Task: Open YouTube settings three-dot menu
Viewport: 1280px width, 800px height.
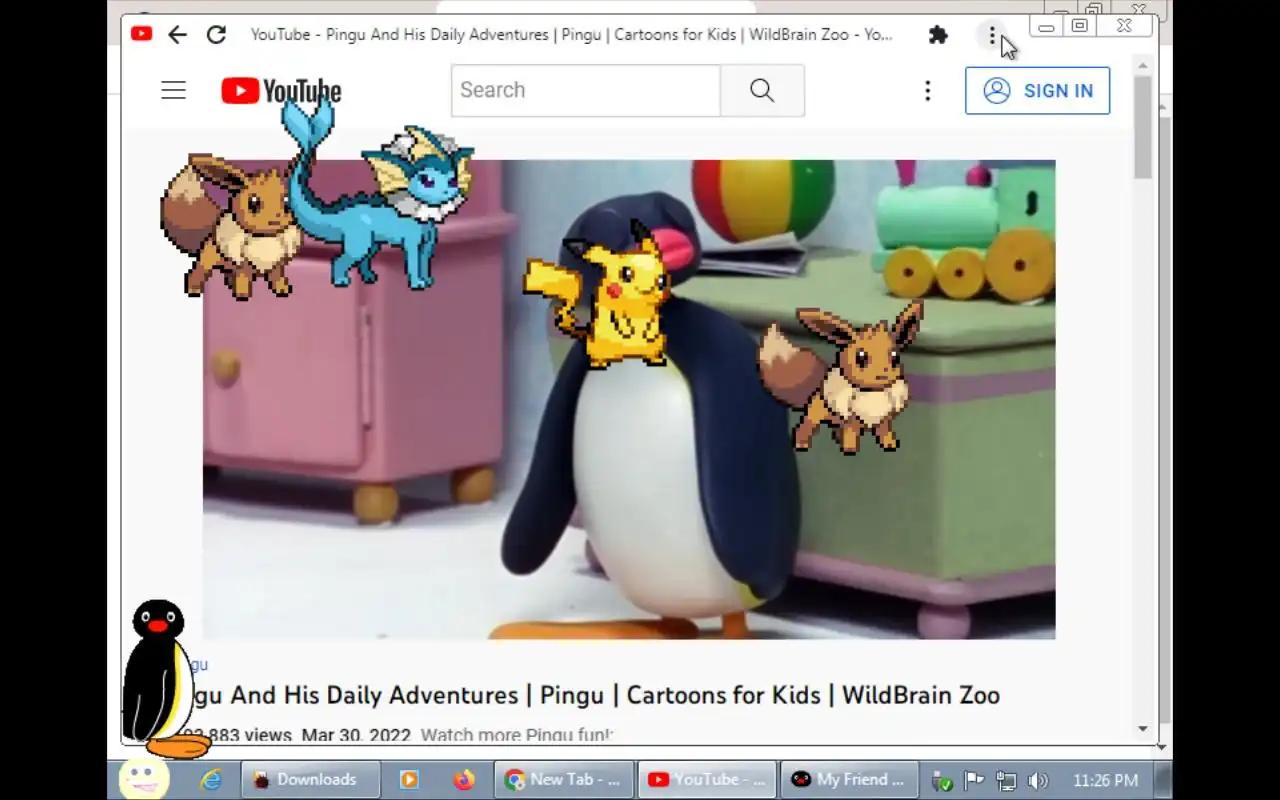Action: click(x=928, y=91)
